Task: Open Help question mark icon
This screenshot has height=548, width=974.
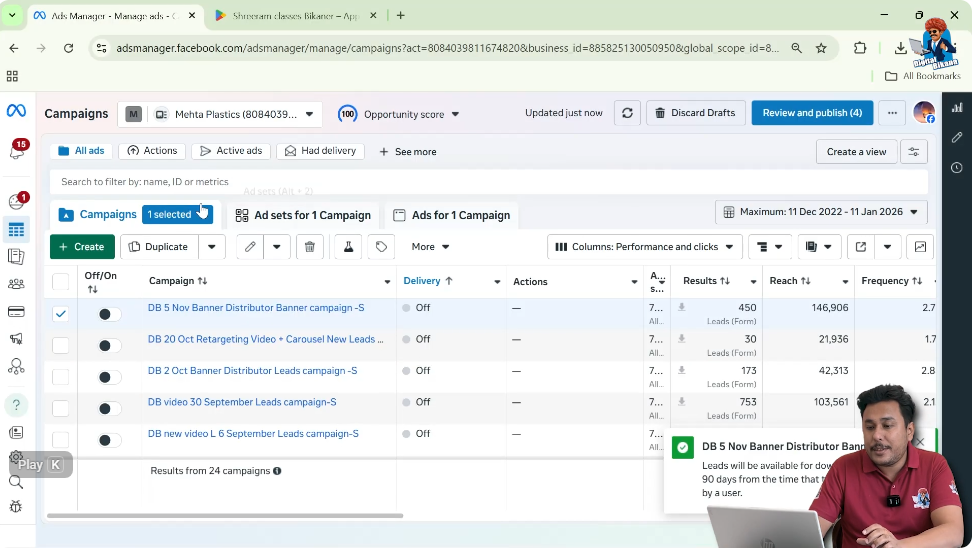Action: point(16,405)
